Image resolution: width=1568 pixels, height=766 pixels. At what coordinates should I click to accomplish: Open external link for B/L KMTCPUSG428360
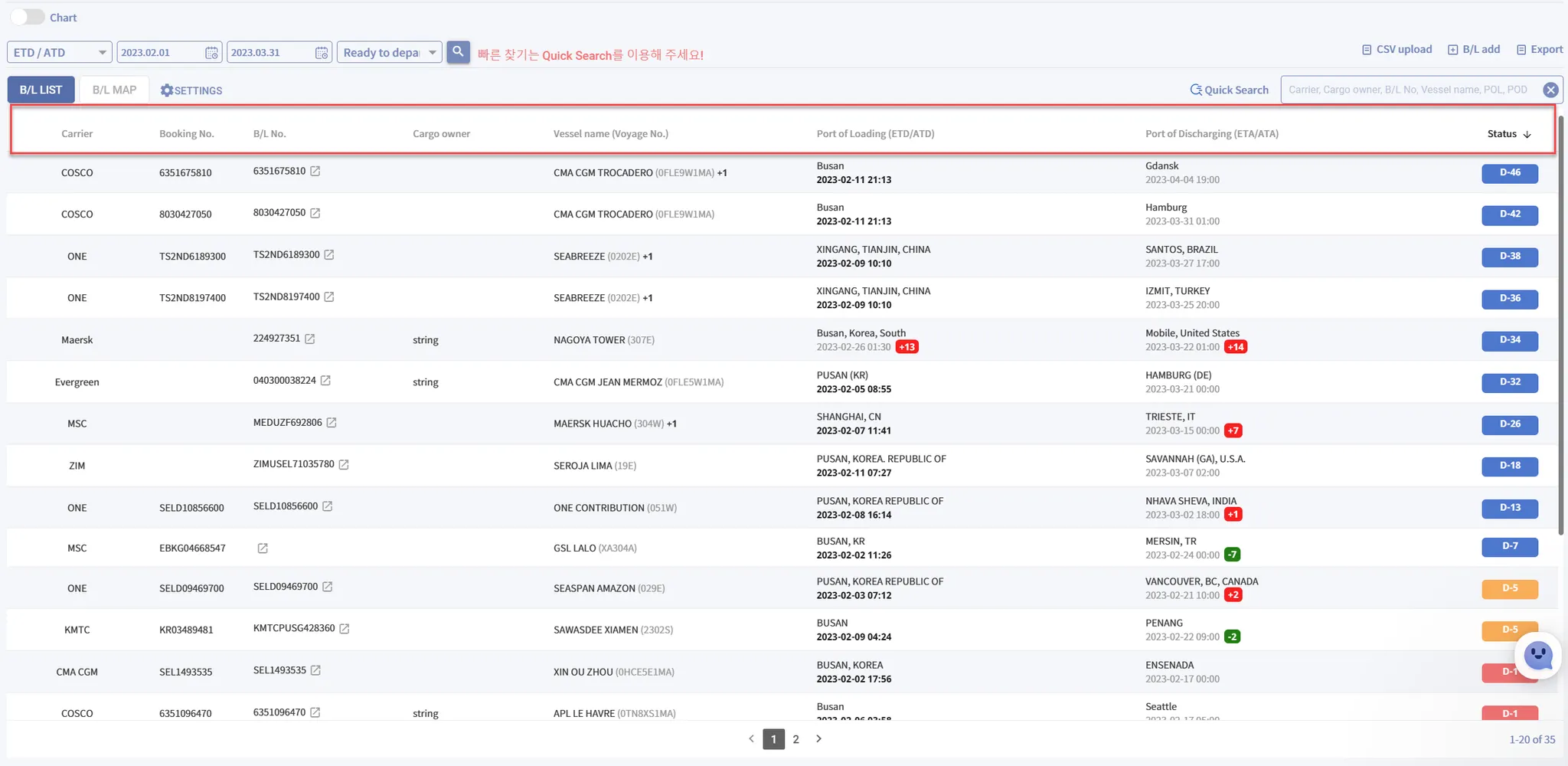(345, 628)
